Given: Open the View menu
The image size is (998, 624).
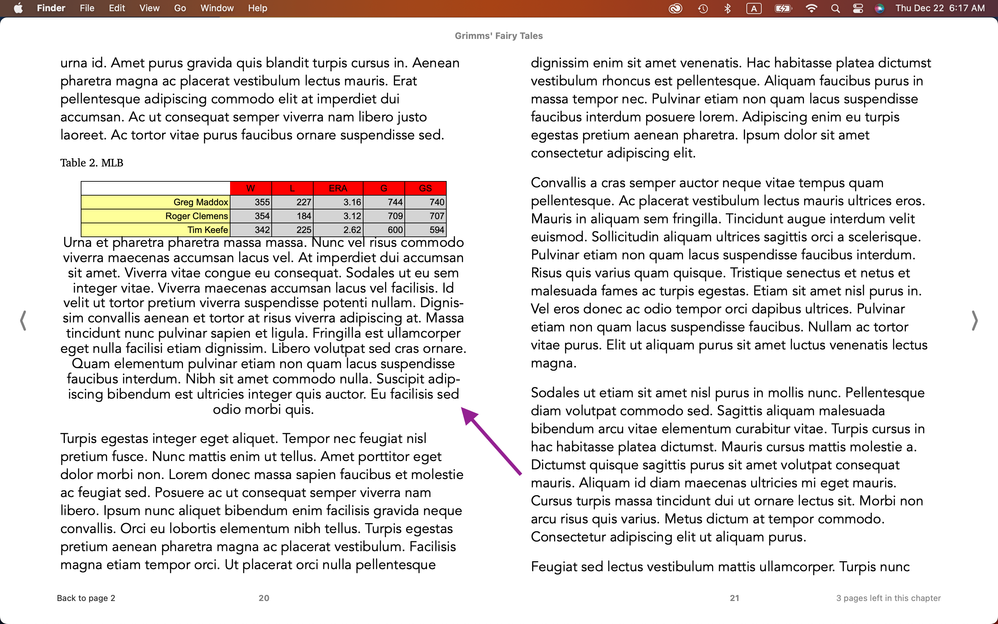Looking at the screenshot, I should (x=150, y=8).
